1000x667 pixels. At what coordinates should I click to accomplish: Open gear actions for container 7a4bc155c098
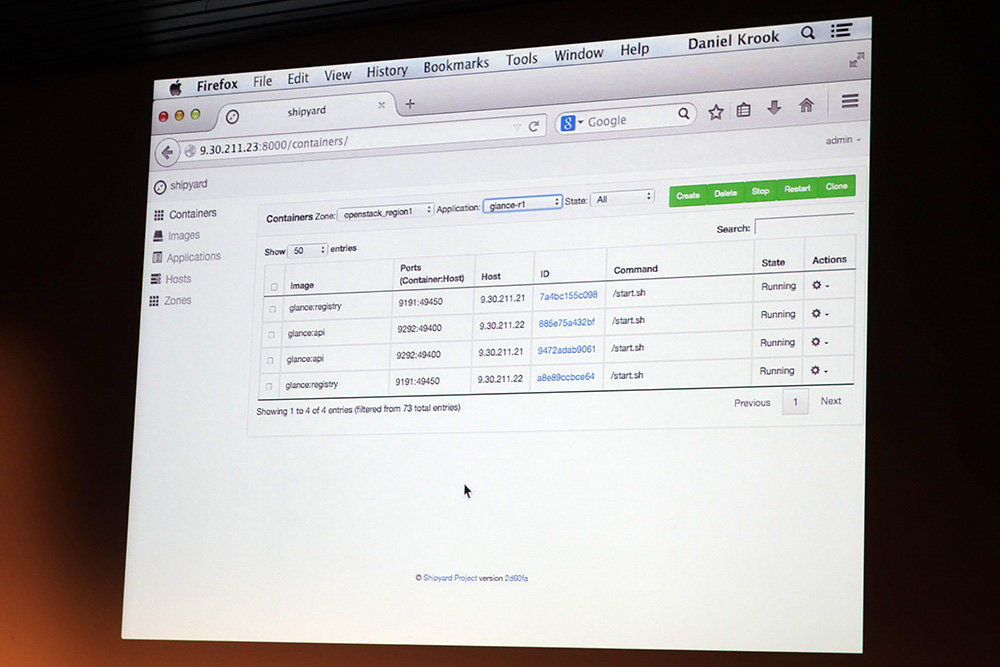point(820,286)
